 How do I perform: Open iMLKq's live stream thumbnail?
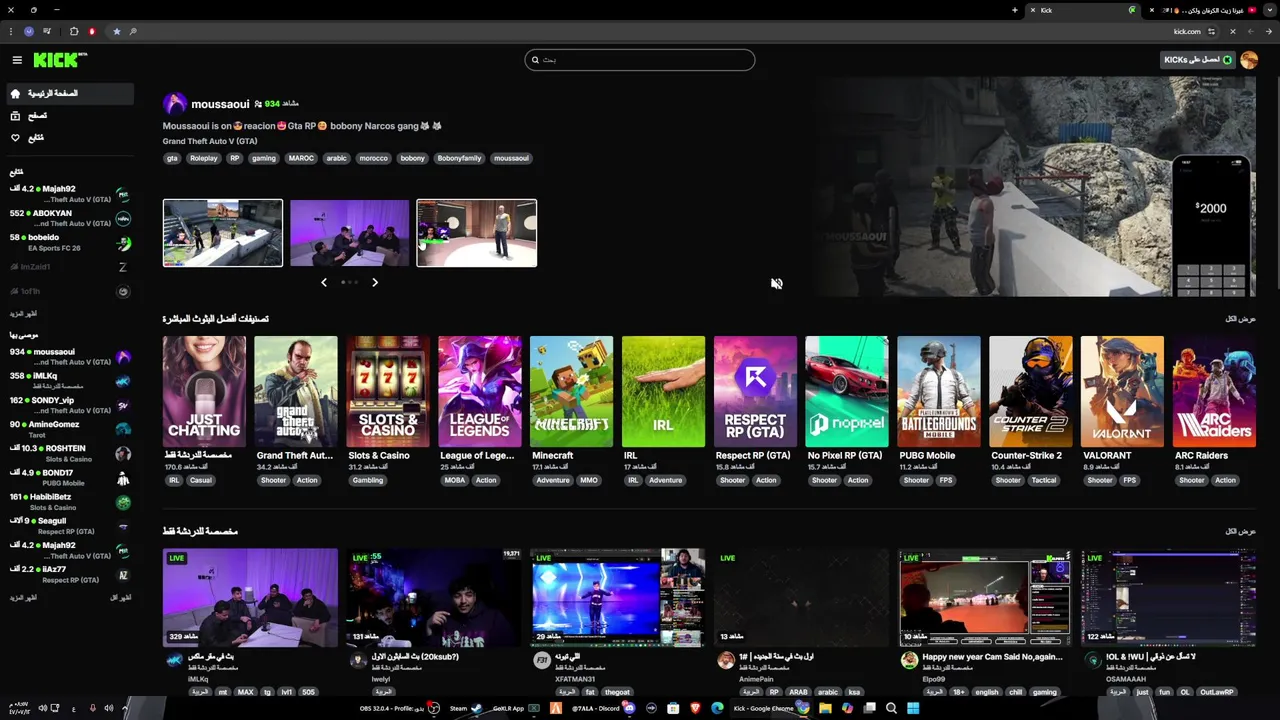[251, 597]
